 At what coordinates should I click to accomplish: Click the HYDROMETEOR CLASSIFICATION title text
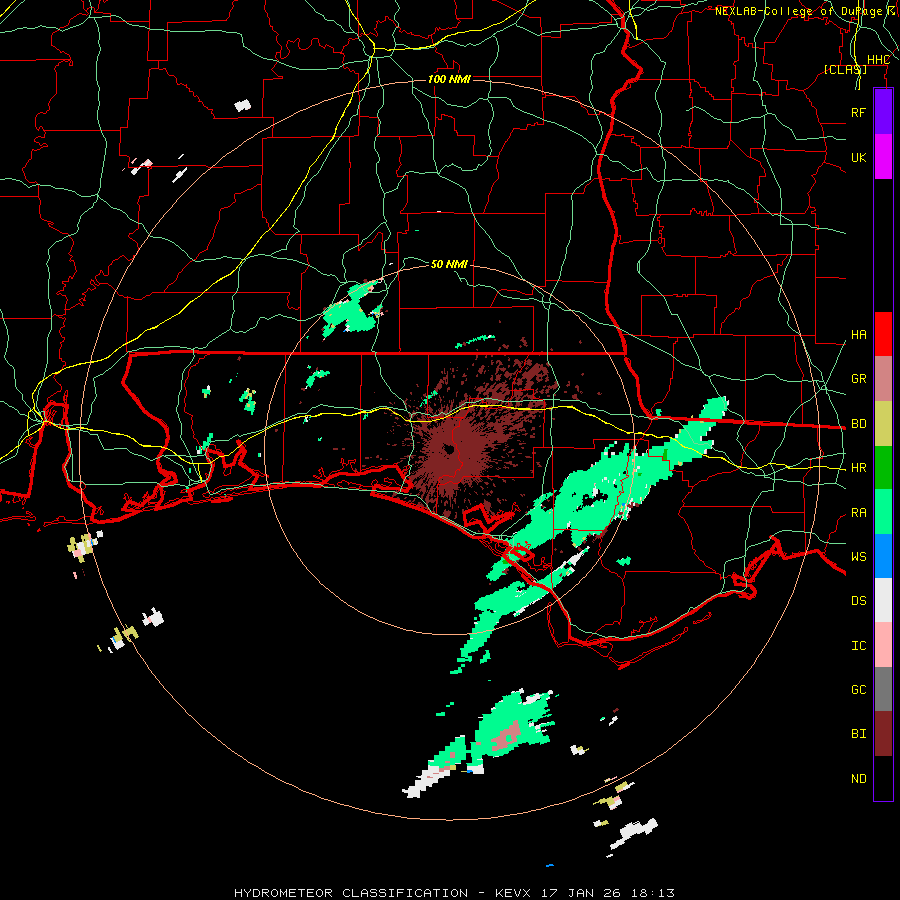tap(351, 893)
